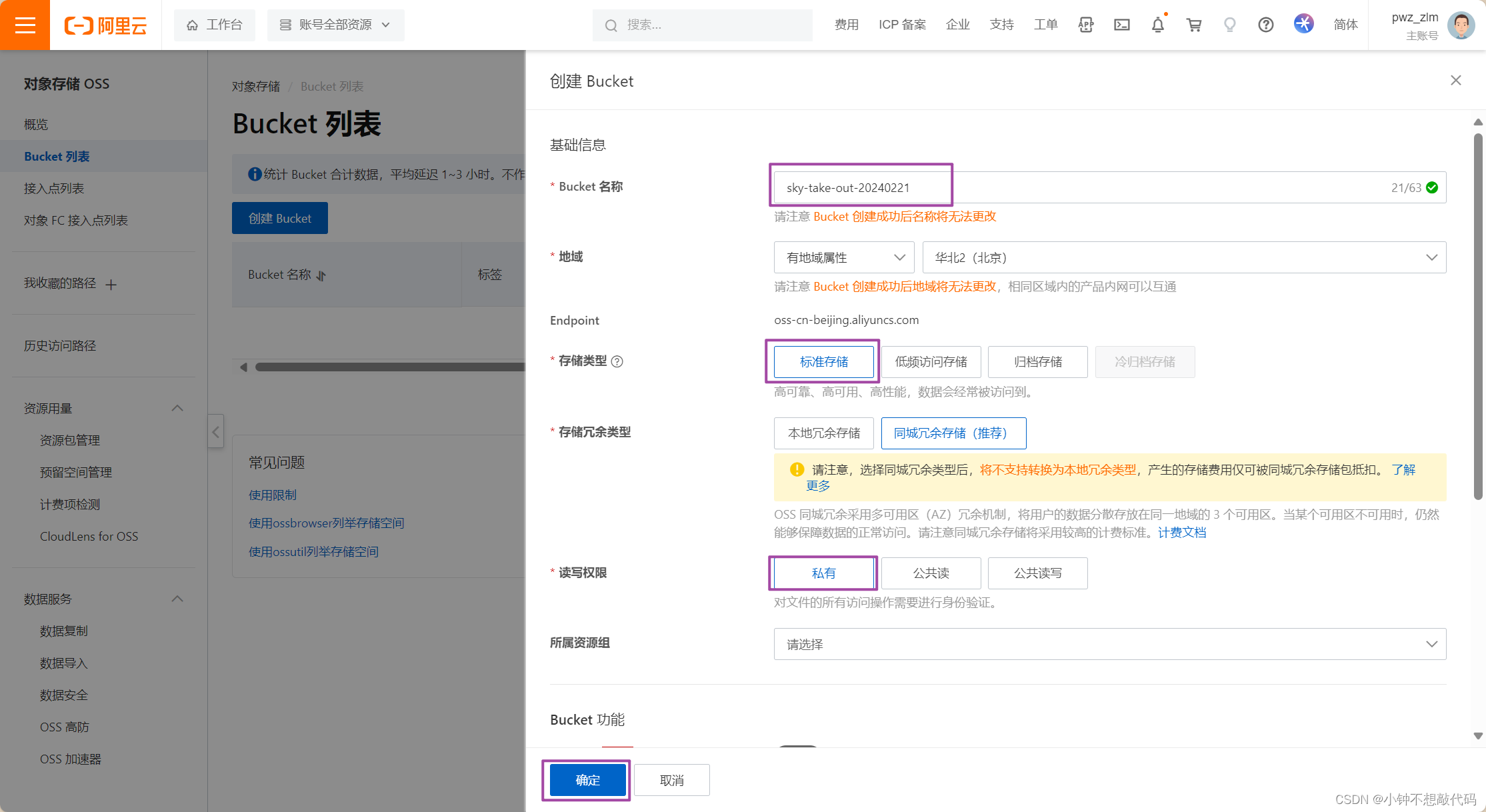Open the ICP 备案 menu
Image resolution: width=1486 pixels, height=812 pixels.
(x=903, y=25)
